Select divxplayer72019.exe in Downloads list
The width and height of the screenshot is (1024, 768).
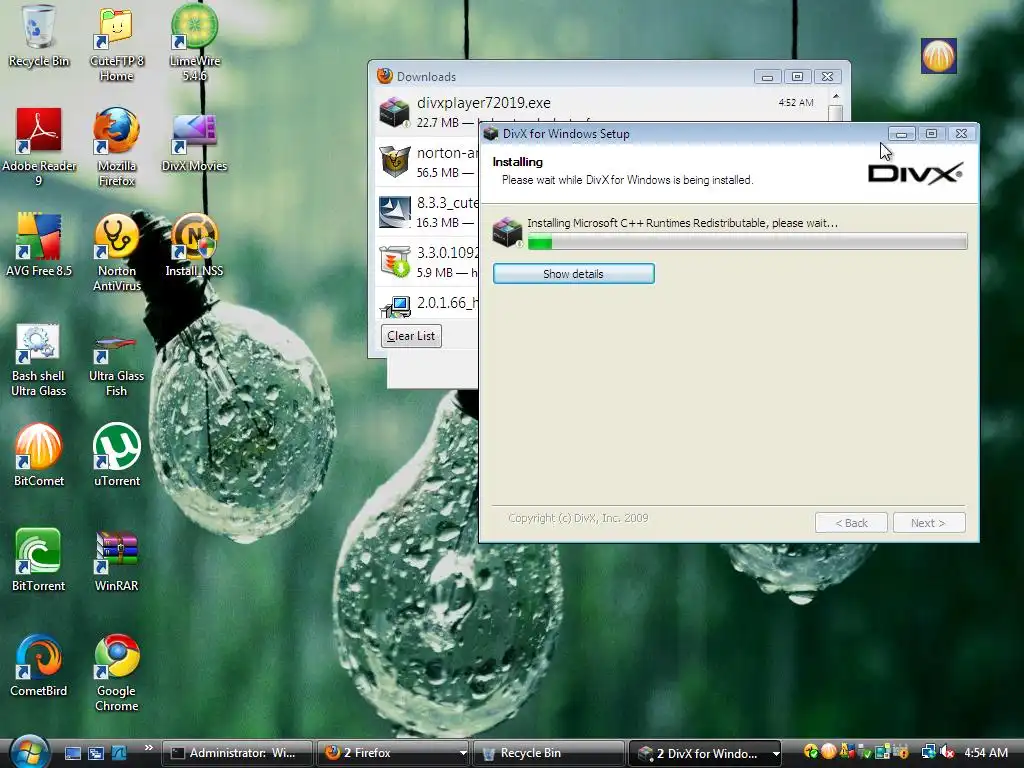point(601,112)
